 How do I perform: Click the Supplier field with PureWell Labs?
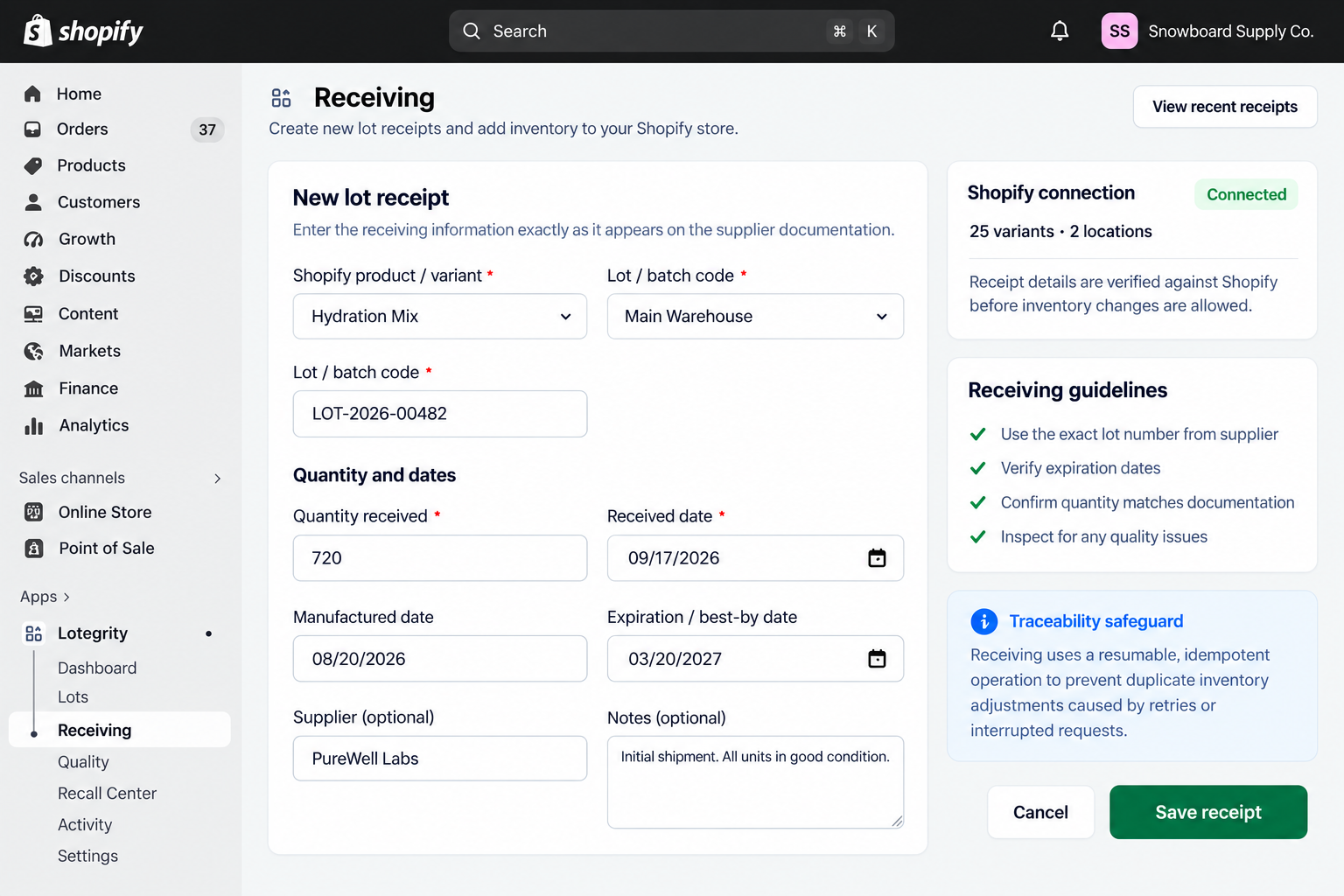[440, 759]
